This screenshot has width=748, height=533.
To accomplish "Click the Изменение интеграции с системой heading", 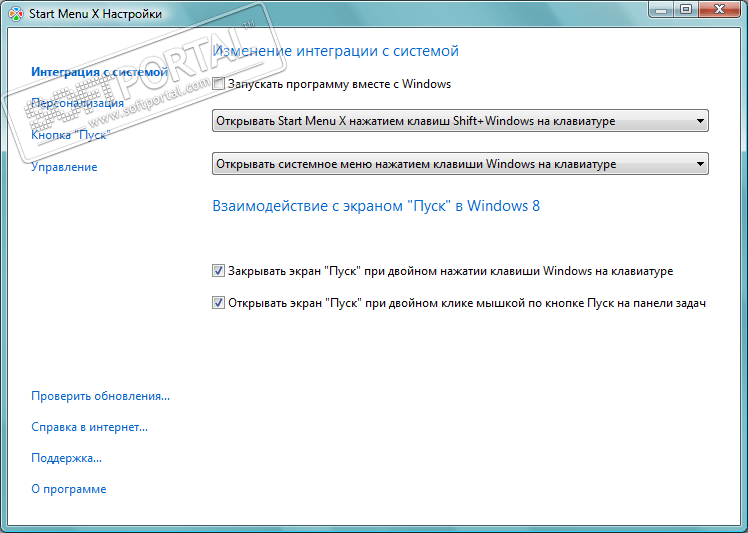I will 335,51.
